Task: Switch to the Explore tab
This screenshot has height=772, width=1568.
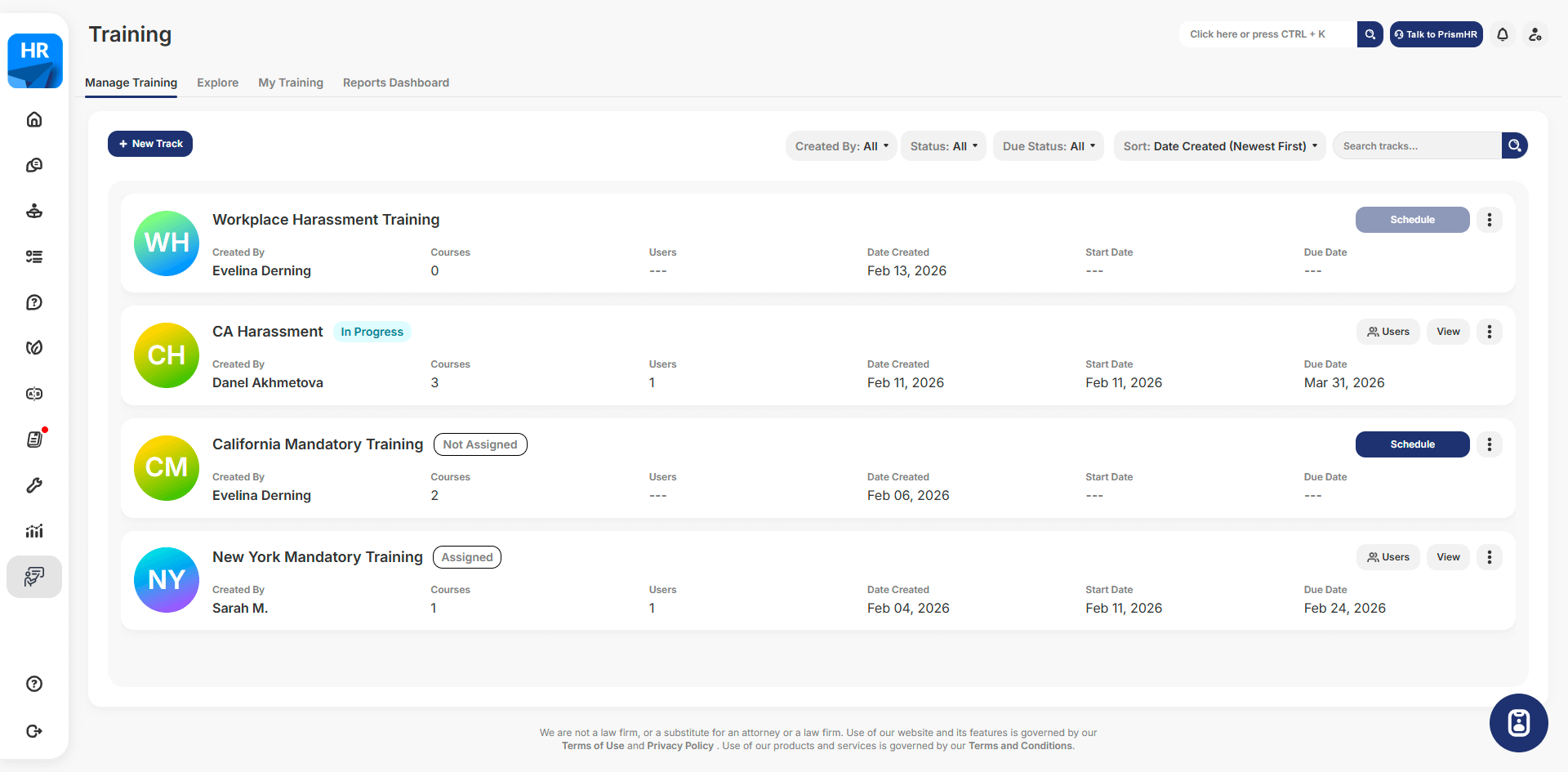Action: (x=217, y=83)
